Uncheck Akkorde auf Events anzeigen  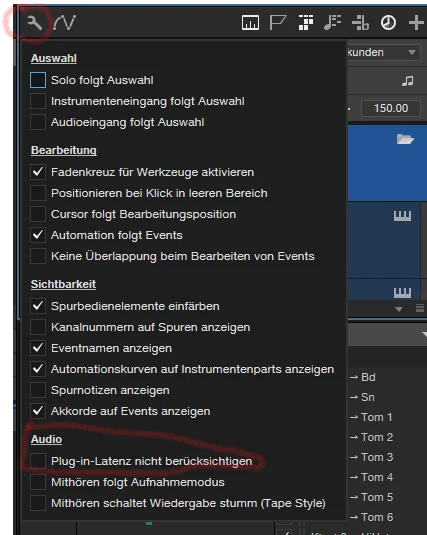(38, 411)
